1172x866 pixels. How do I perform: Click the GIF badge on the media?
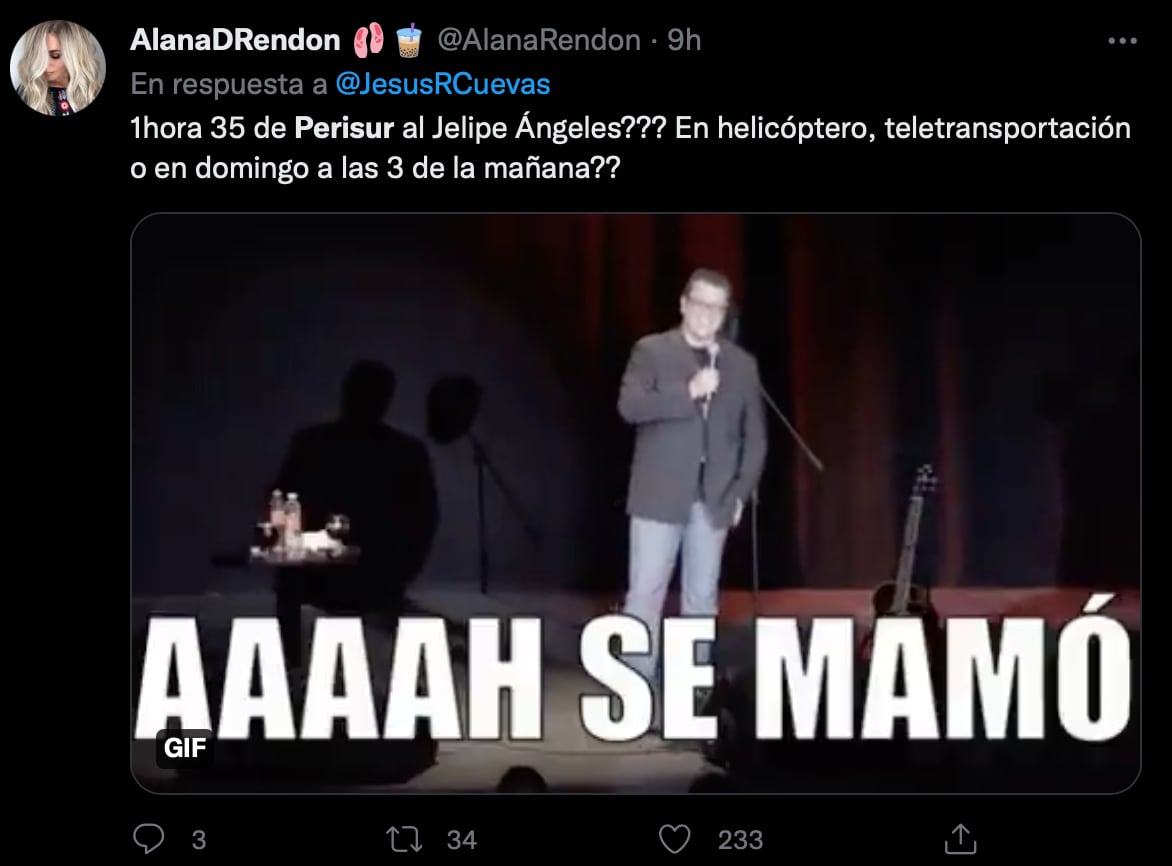(x=185, y=747)
